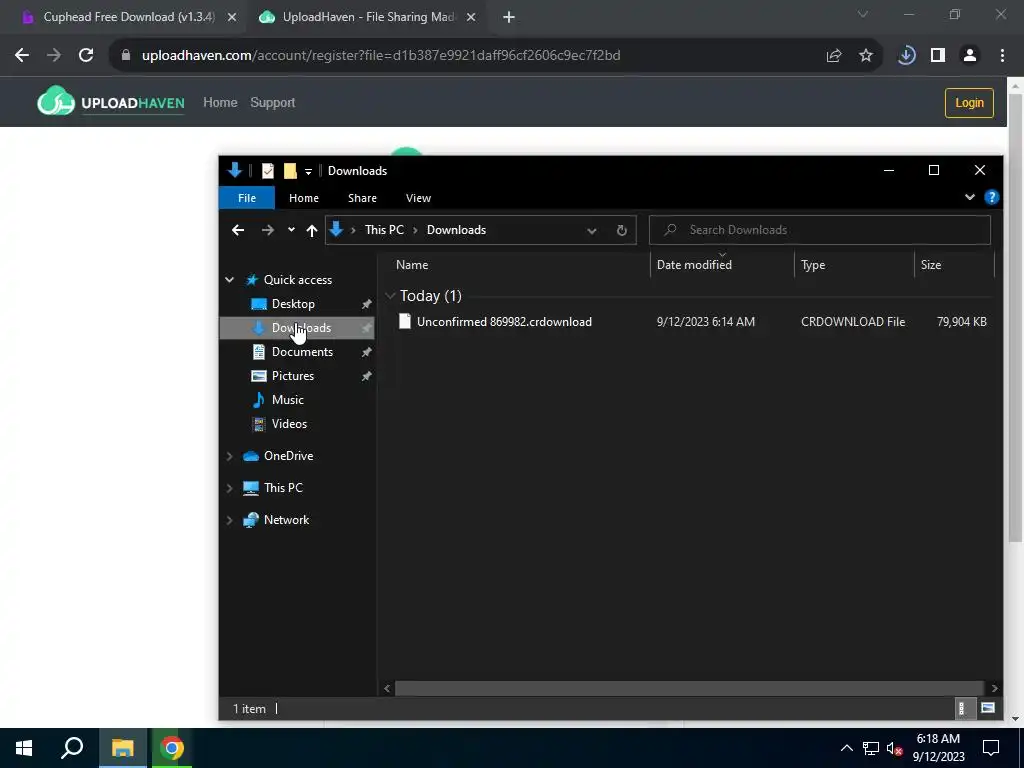This screenshot has height=768, width=1024.
Task: Open recent locations dropdown in Explorer
Action: point(291,230)
